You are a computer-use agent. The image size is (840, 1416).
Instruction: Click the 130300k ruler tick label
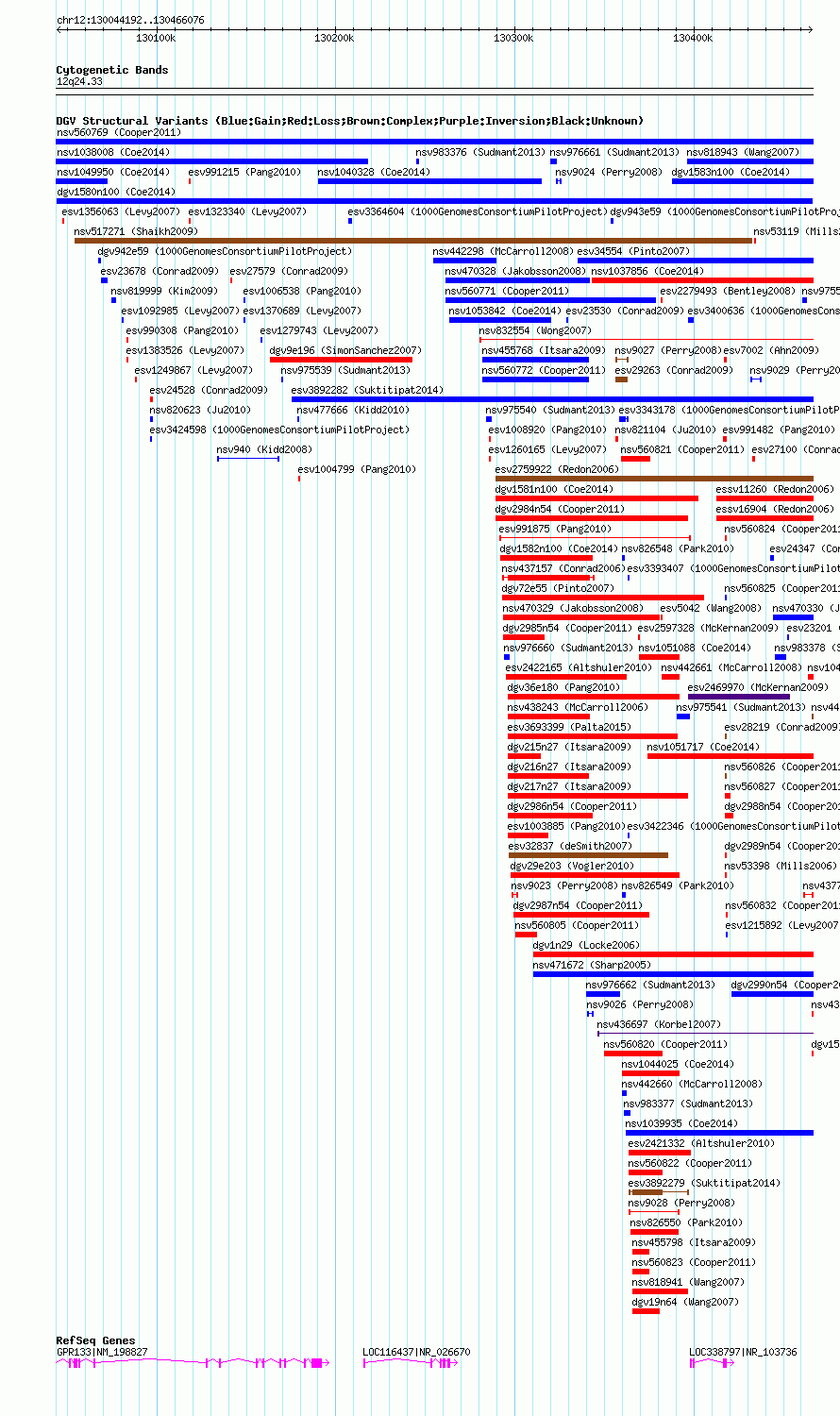click(513, 38)
